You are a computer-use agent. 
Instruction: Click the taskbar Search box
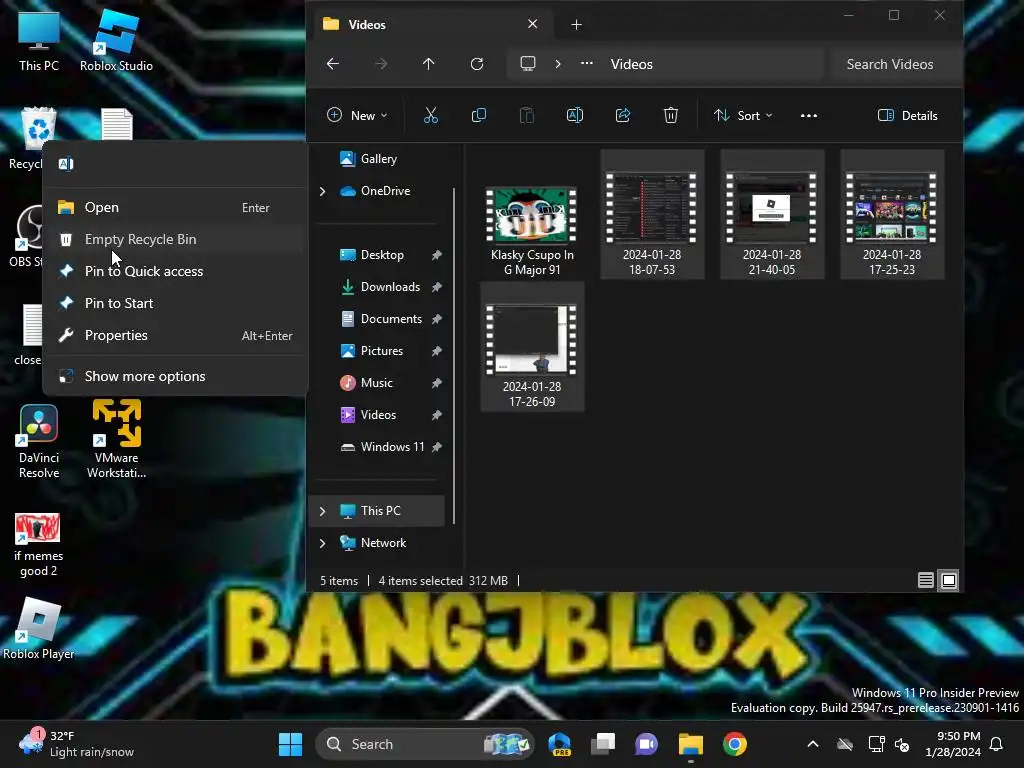point(424,744)
